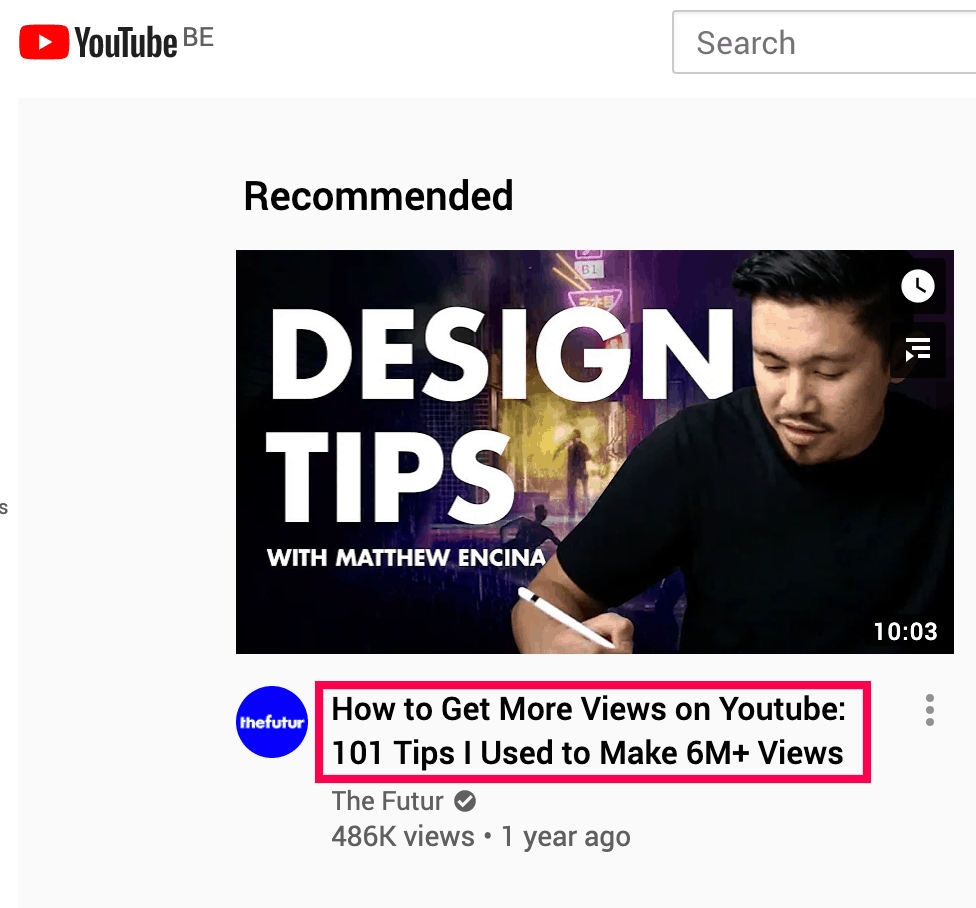
Task: Open the Design Tips video thumbnail
Action: click(x=594, y=452)
